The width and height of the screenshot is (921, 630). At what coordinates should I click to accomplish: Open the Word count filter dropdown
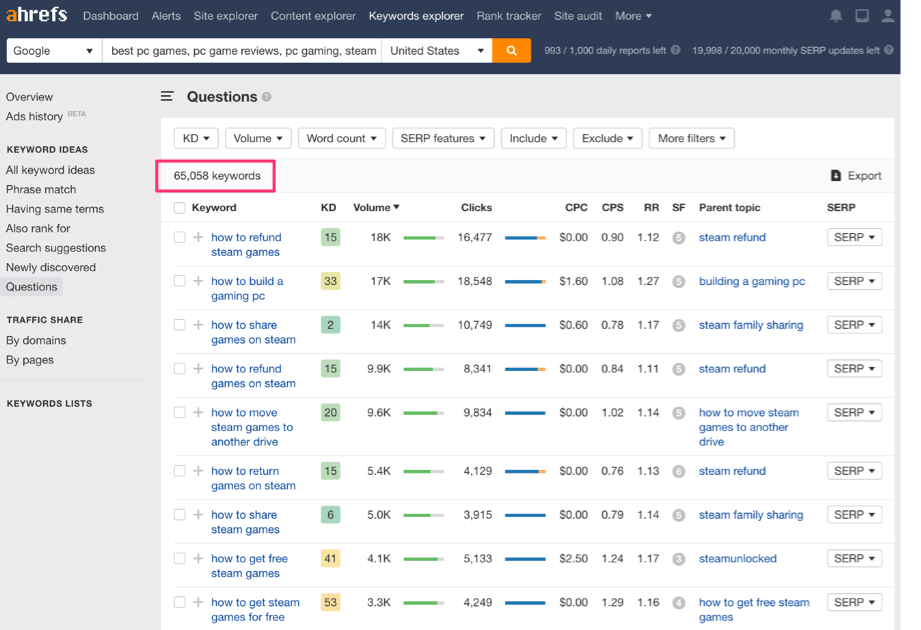coord(342,139)
